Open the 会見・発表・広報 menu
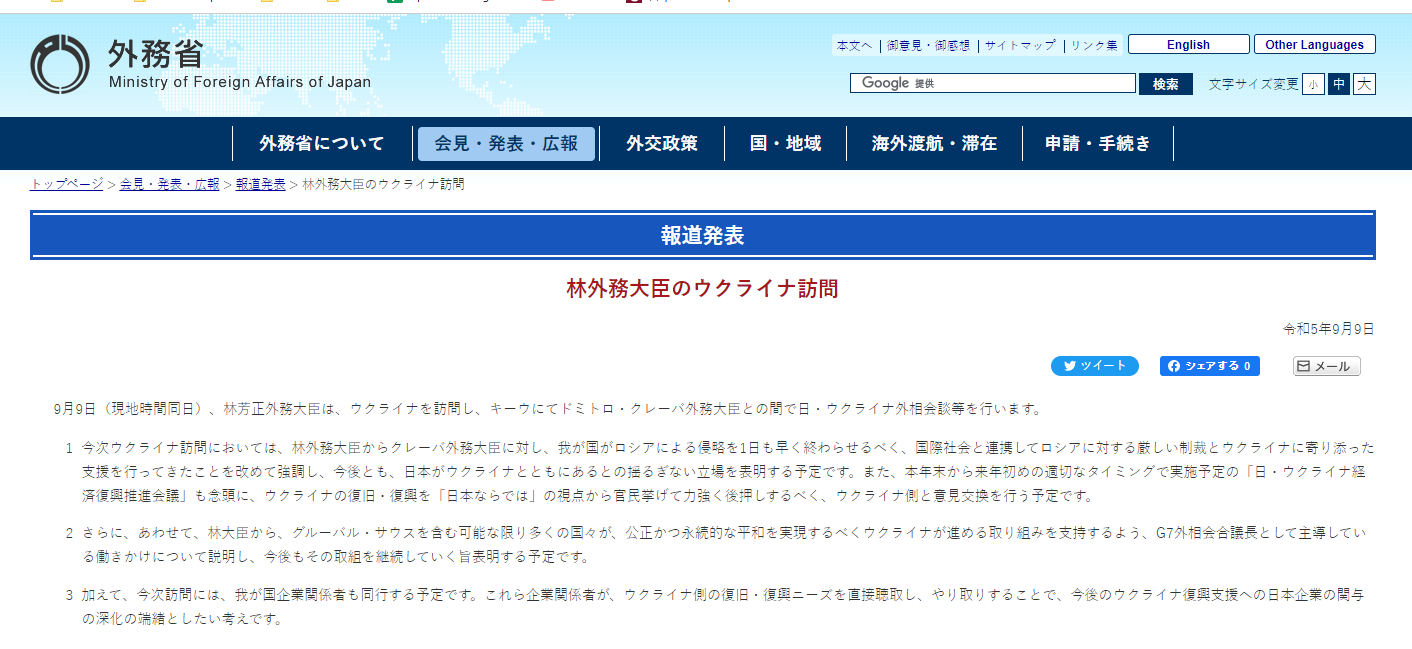 click(x=506, y=143)
